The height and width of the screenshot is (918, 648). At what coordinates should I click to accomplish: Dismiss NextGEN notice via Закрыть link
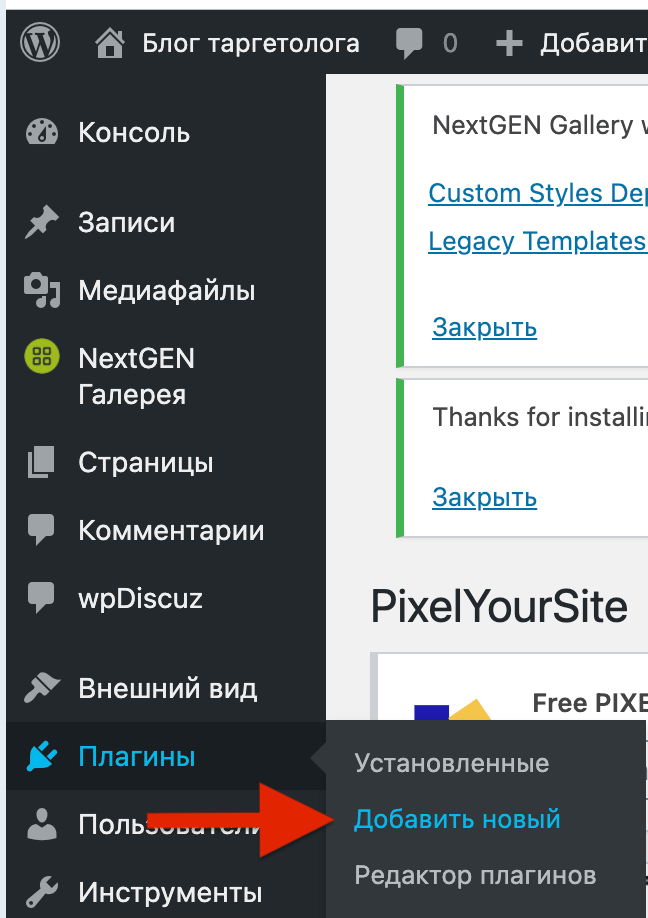(485, 327)
